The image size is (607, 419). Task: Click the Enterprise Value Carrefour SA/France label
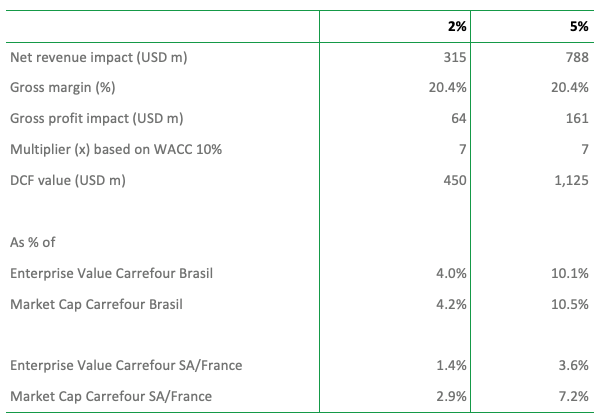pos(125,365)
